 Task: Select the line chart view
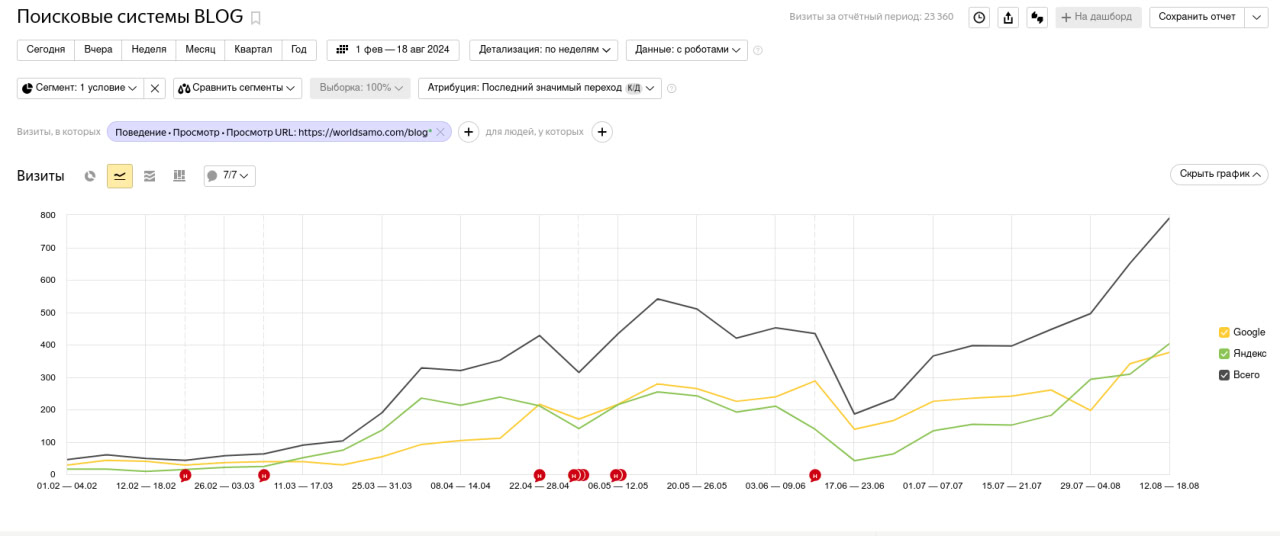(120, 176)
